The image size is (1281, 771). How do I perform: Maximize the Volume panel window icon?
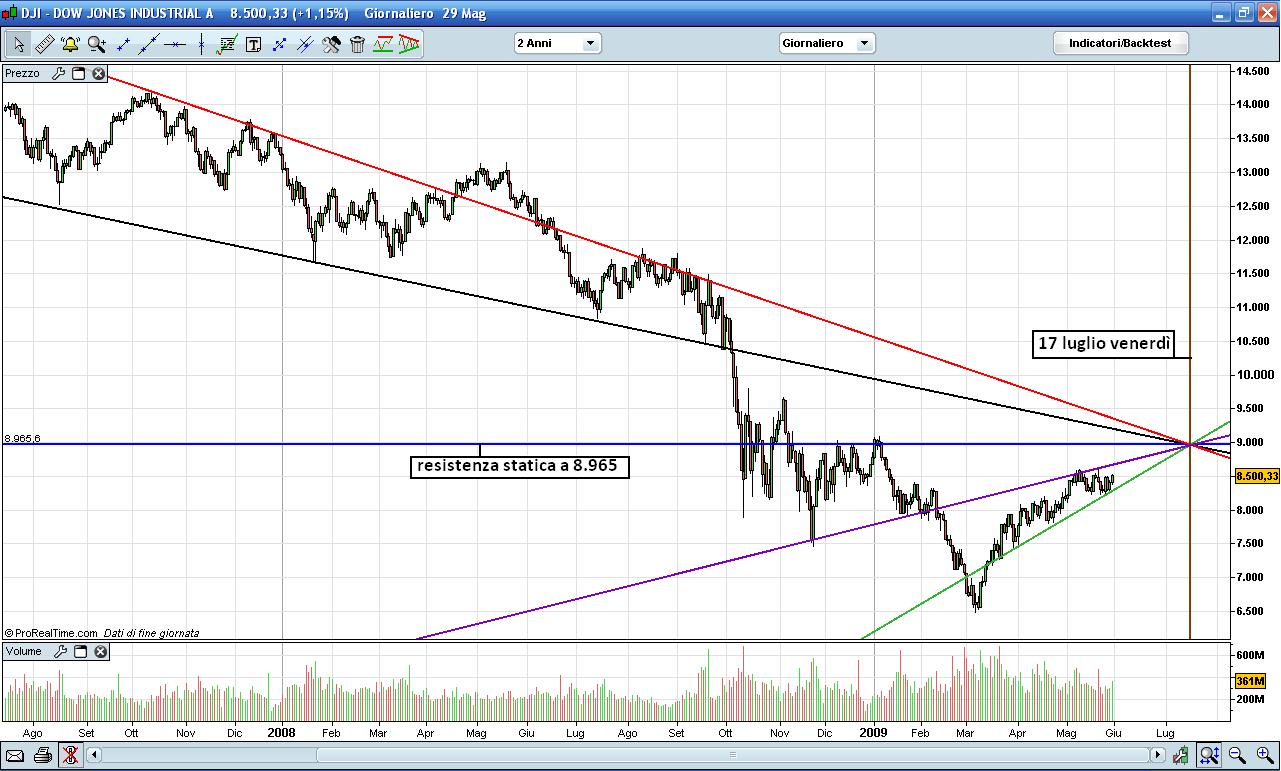(x=81, y=652)
